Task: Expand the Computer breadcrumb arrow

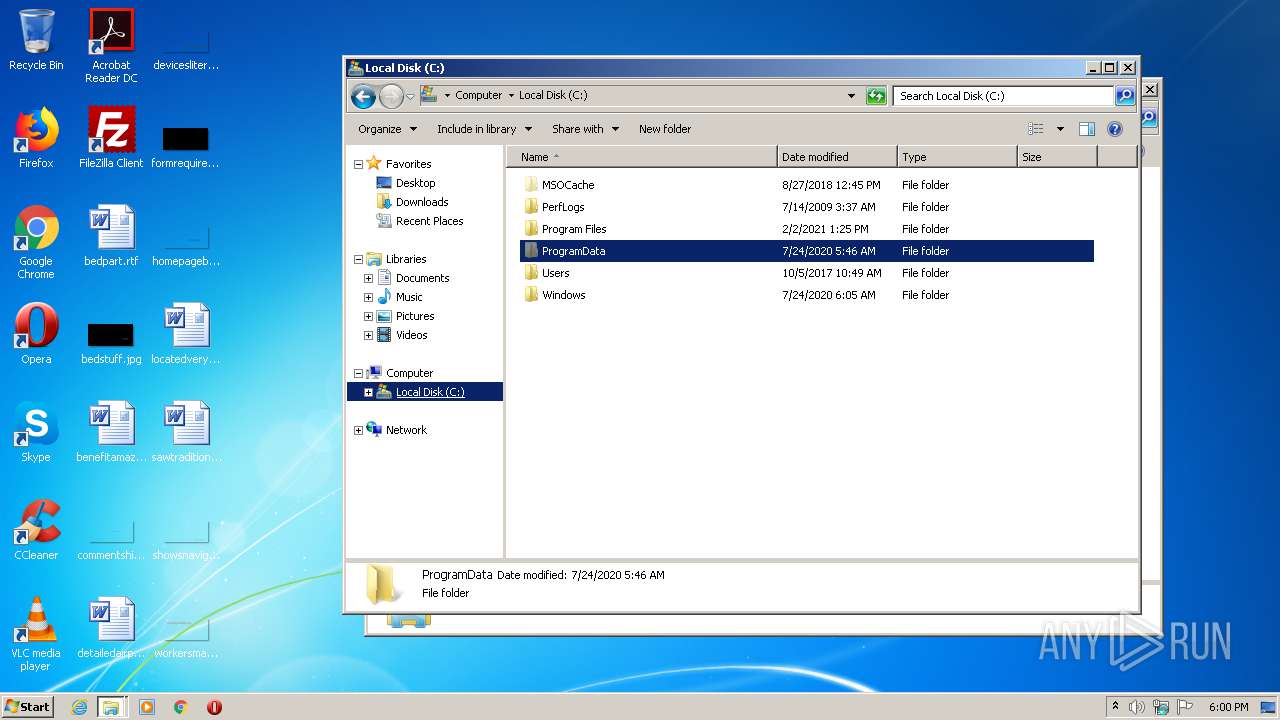Action: tap(511, 96)
